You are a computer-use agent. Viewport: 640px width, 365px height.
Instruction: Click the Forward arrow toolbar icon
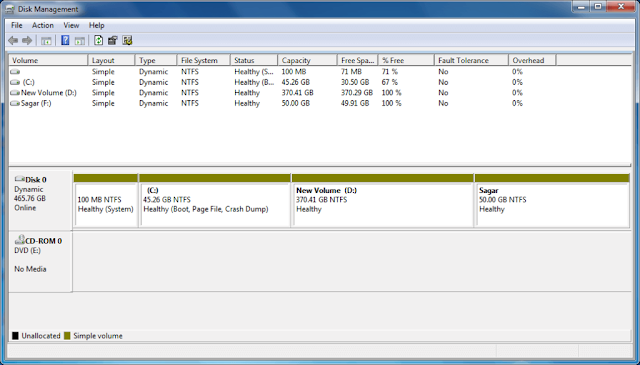pyautogui.click(x=27, y=40)
